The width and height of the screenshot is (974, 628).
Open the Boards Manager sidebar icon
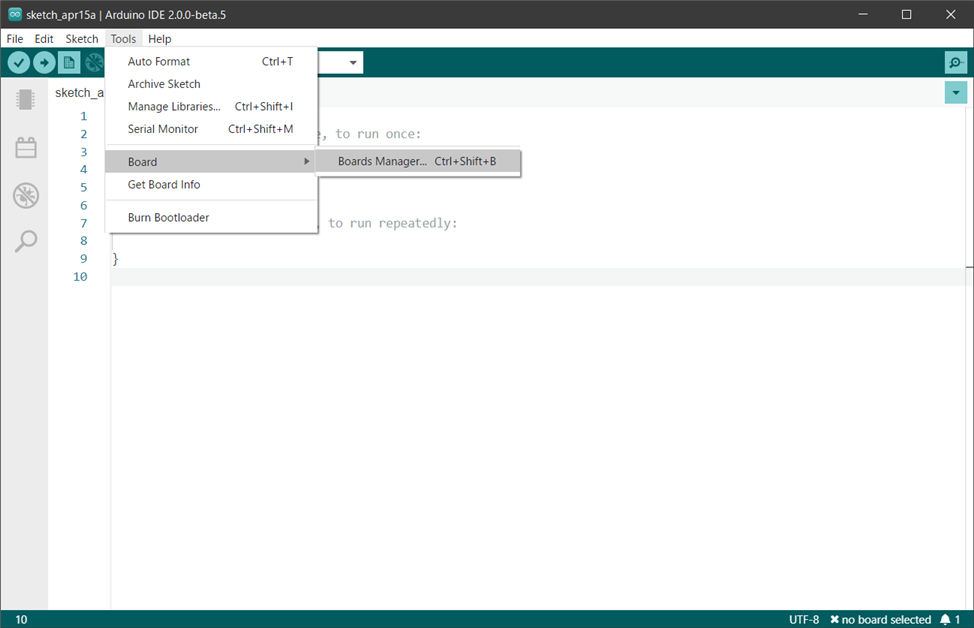point(25,99)
